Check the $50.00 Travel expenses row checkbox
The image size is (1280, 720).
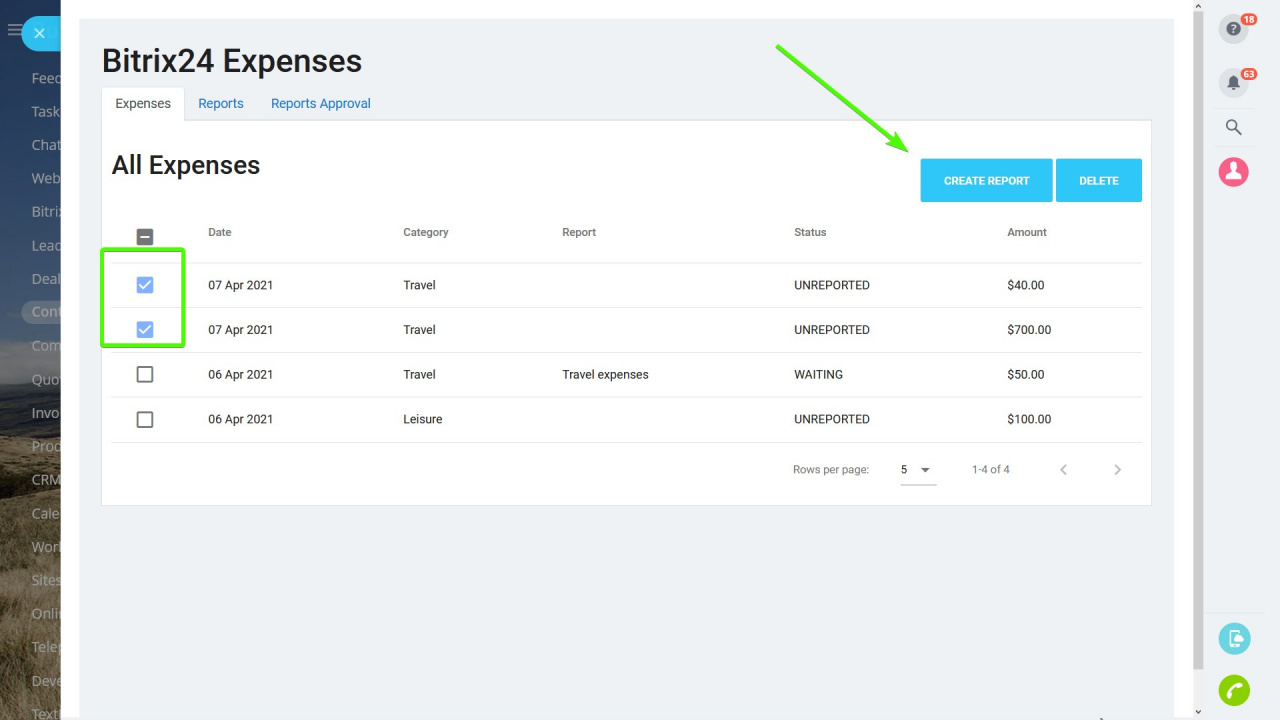(145, 374)
